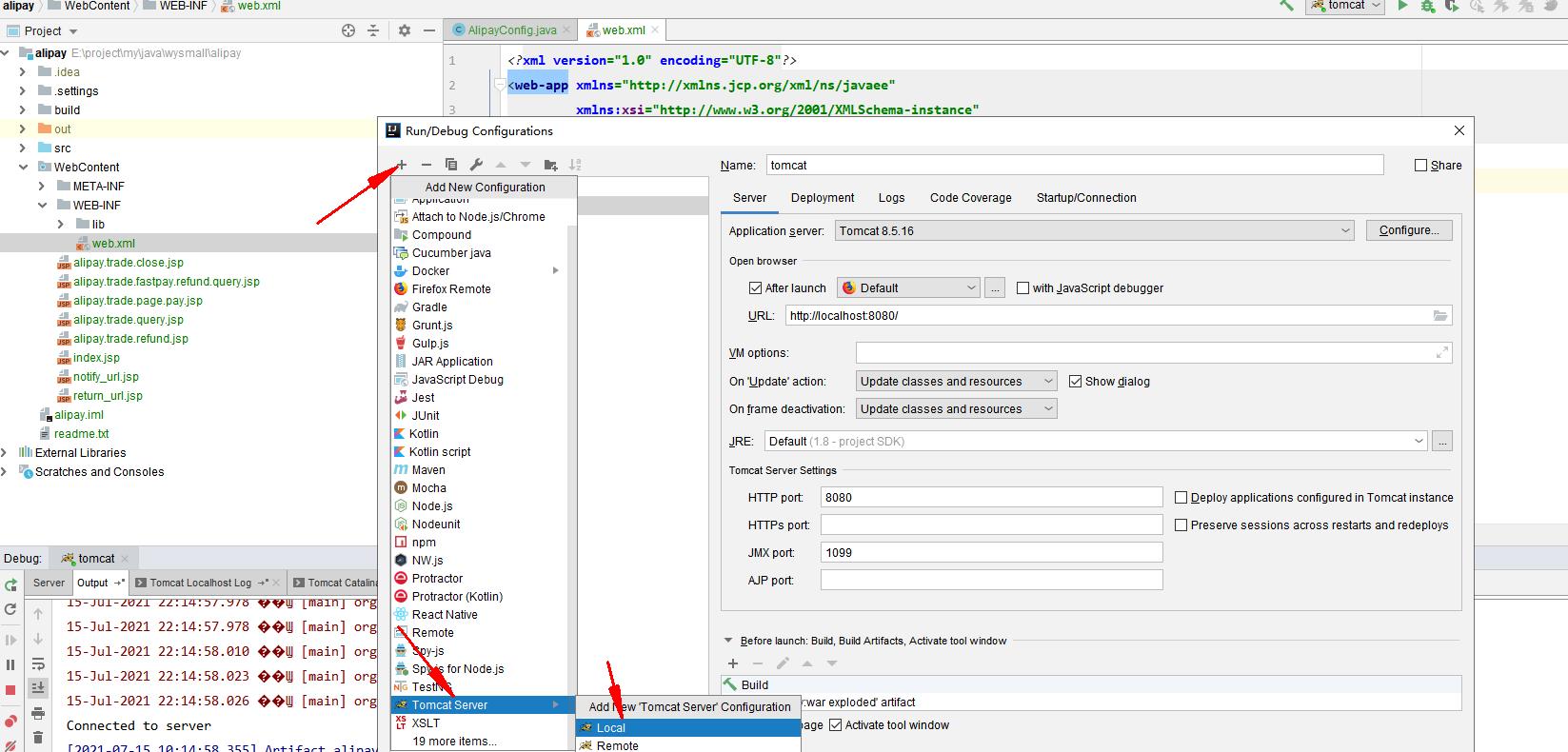Open the Default browser dropdown
This screenshot has width=1568, height=752.
point(908,287)
